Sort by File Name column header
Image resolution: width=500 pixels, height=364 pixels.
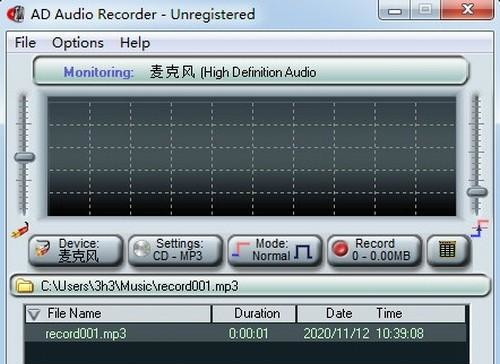[x=118, y=314]
